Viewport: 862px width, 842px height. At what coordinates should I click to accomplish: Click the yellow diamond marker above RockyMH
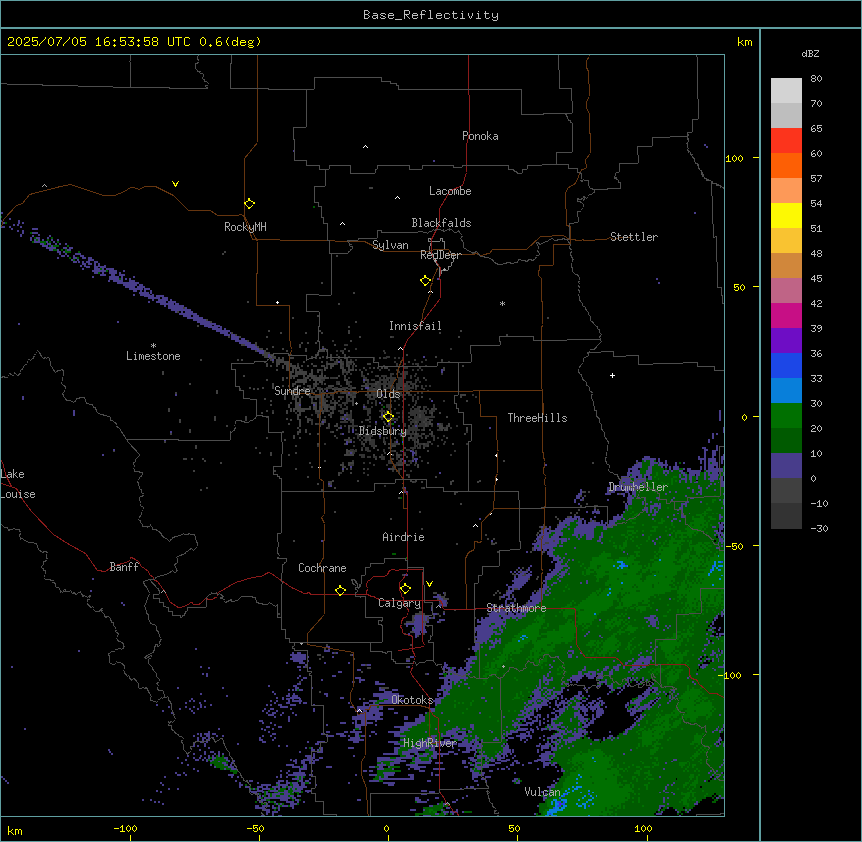click(249, 204)
